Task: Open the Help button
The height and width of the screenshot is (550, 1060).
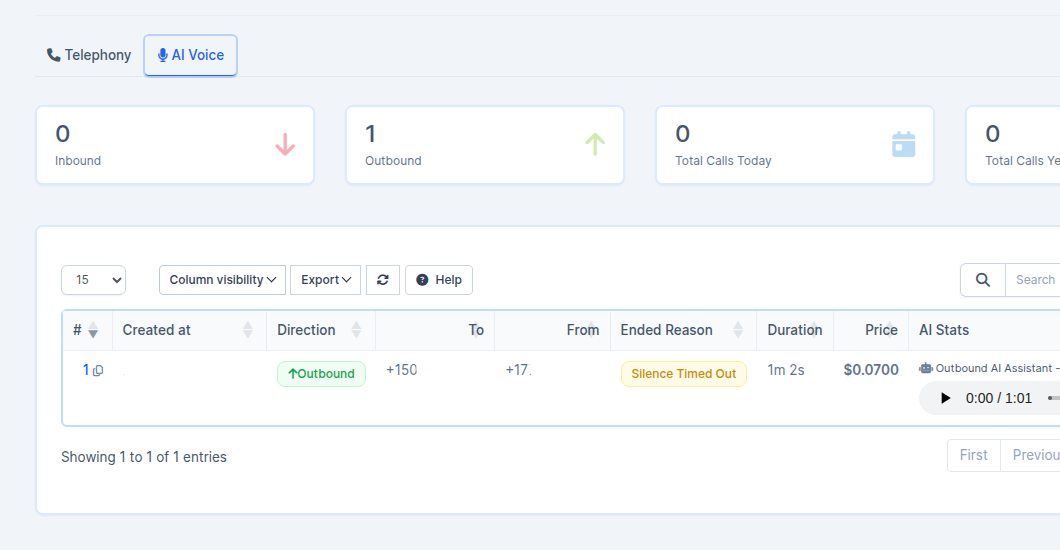Action: pyautogui.click(x=439, y=280)
